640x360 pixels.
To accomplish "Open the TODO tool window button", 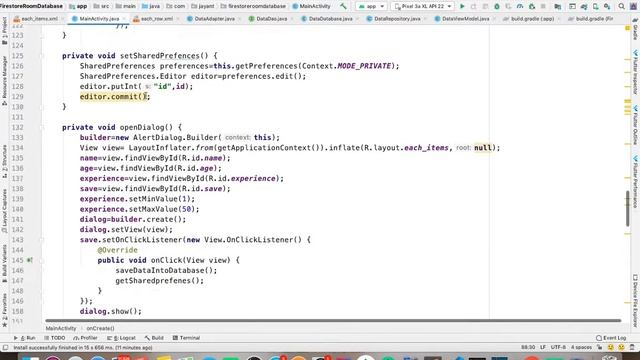I will pyautogui.click(x=55, y=338).
